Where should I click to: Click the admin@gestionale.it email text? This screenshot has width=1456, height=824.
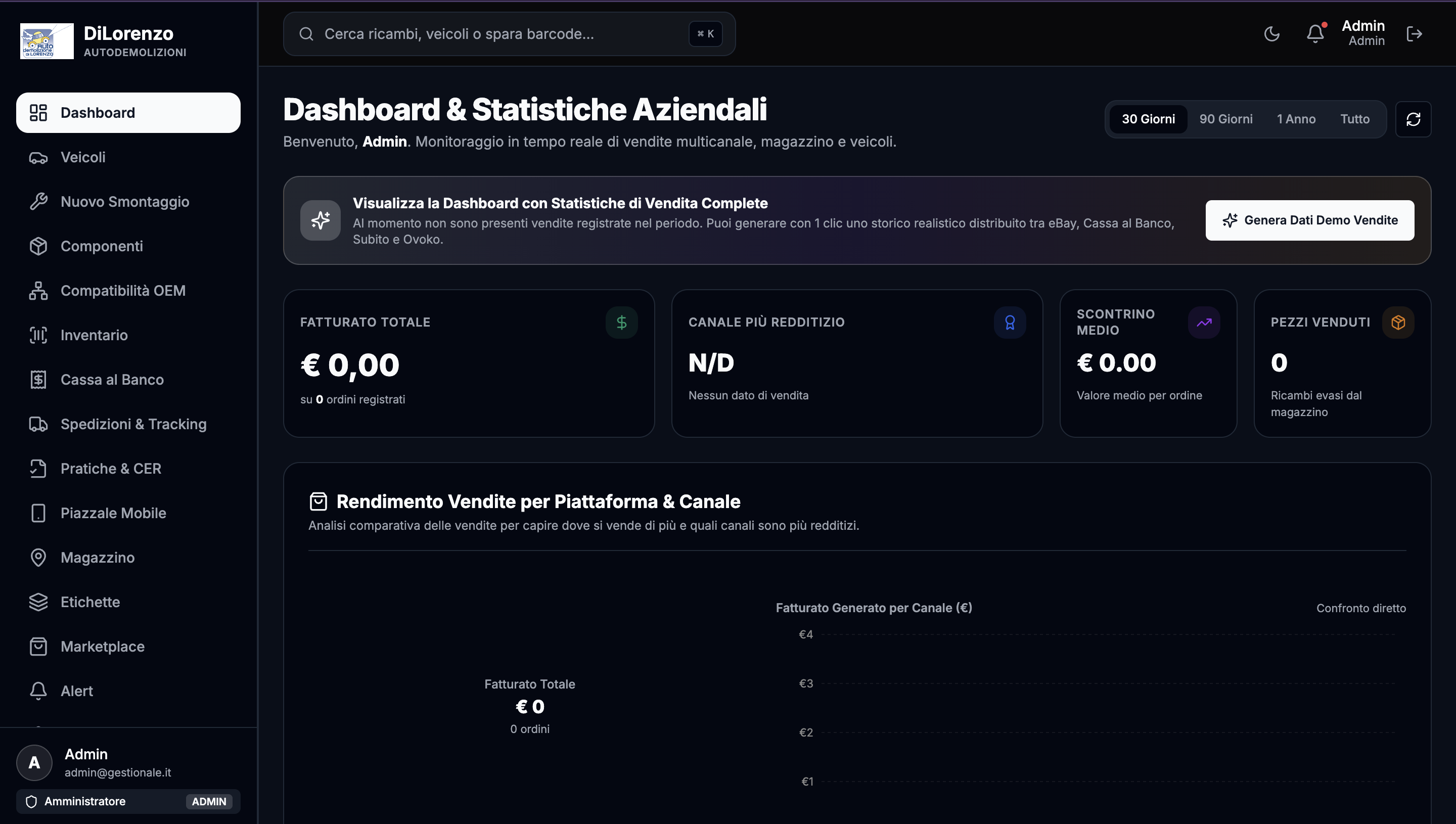[118, 772]
